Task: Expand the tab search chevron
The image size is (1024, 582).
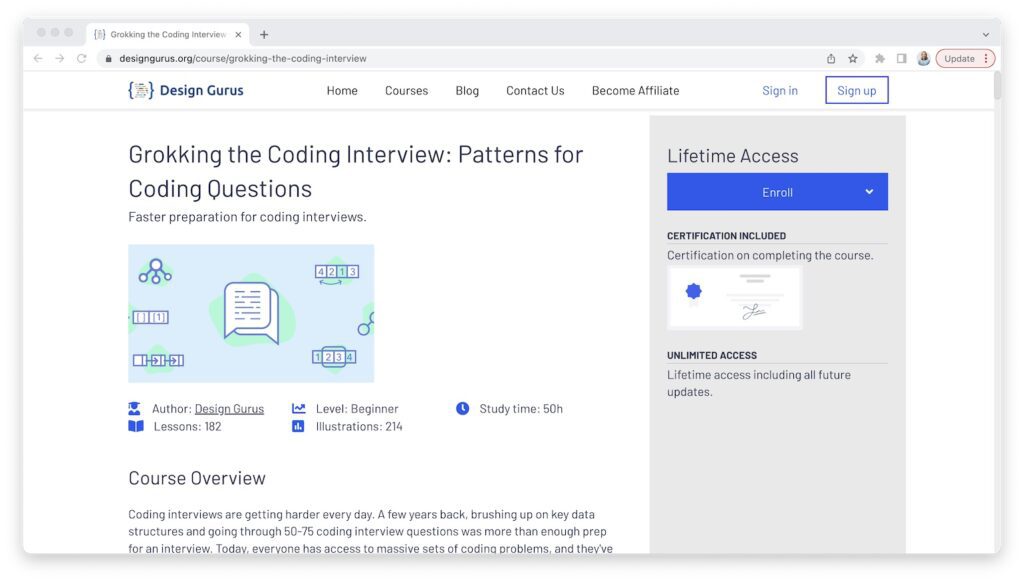Action: click(986, 35)
